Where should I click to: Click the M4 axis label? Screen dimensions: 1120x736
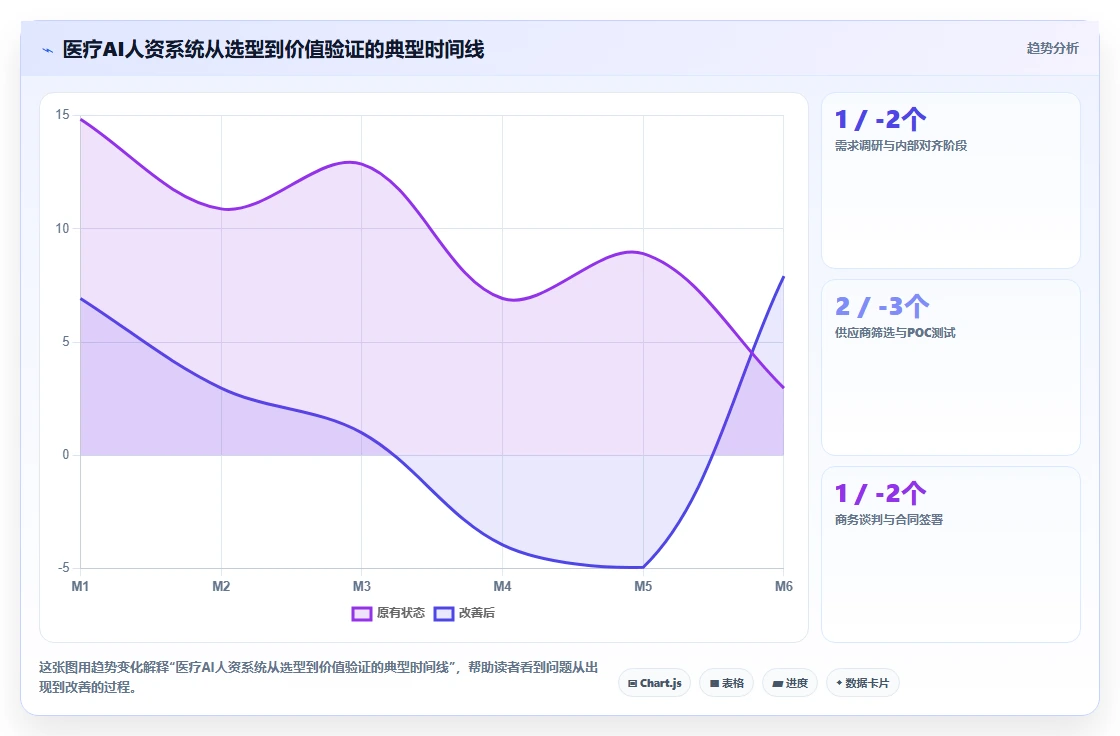click(502, 587)
